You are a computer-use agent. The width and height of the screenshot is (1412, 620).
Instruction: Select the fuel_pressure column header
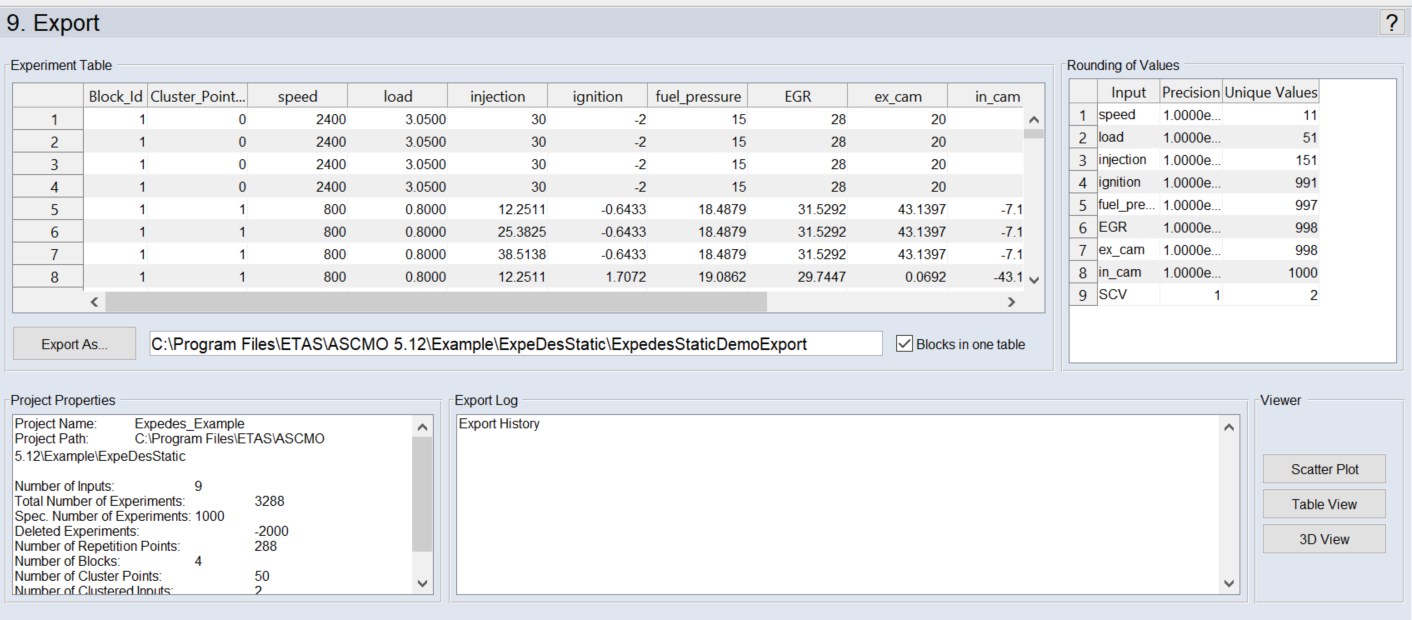tap(698, 97)
